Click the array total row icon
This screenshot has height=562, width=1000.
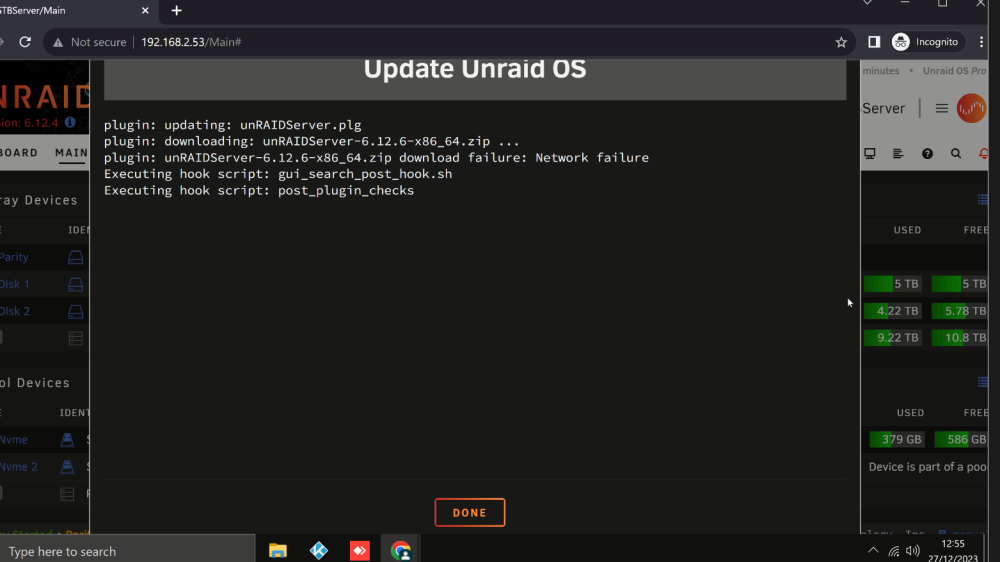(75, 338)
